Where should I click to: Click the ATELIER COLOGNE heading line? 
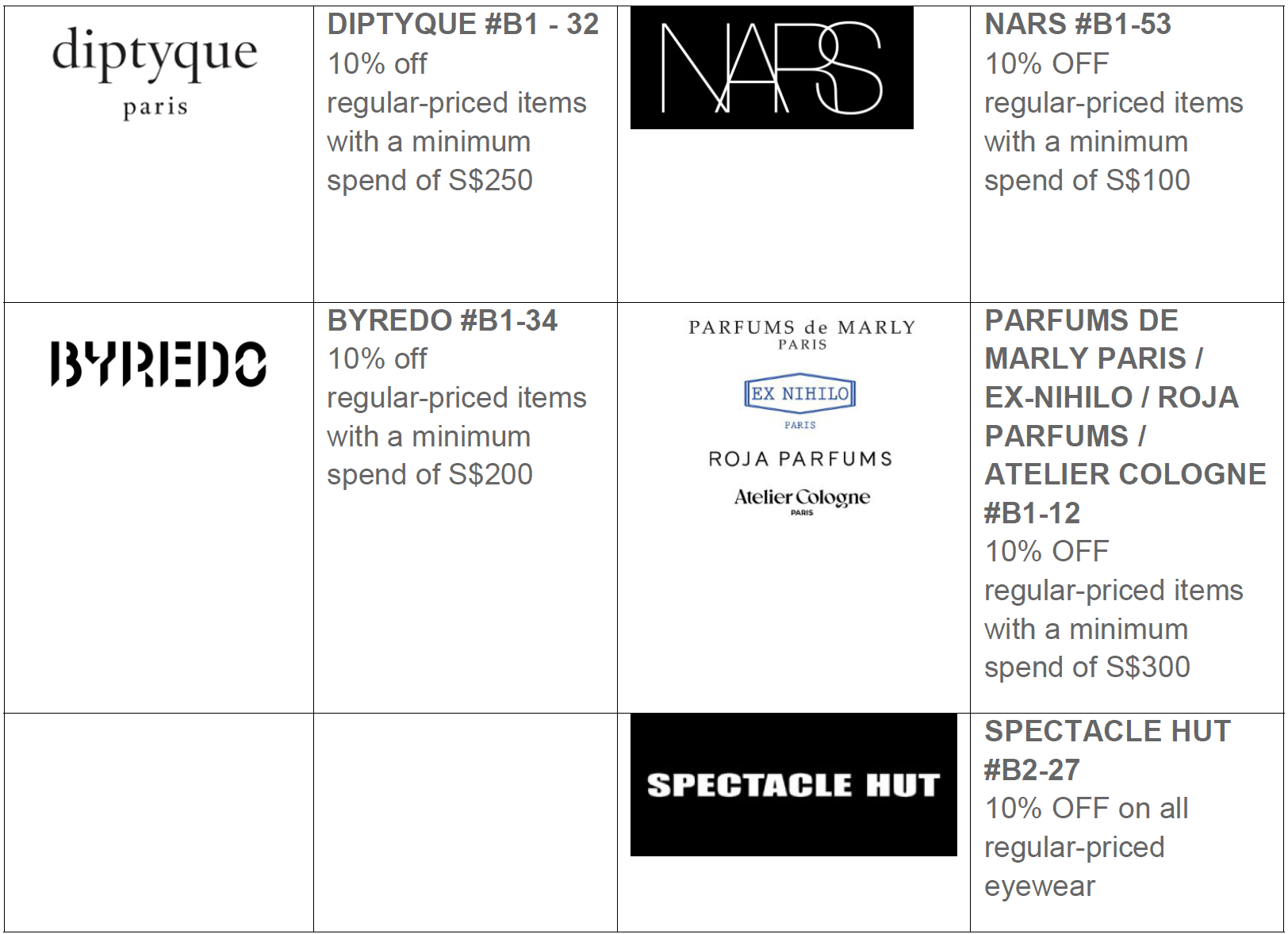(1125, 474)
